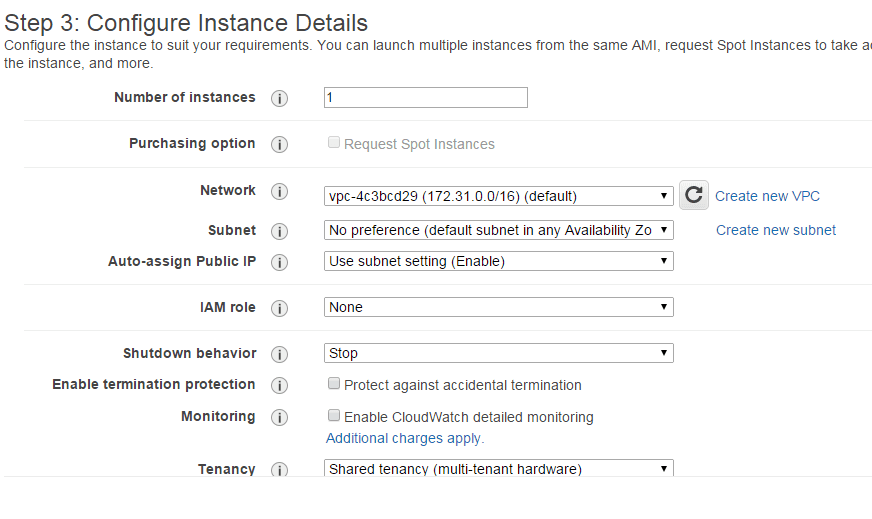Check Protect against accidental termination
Viewport: 872px width, 519px height.
click(334, 384)
